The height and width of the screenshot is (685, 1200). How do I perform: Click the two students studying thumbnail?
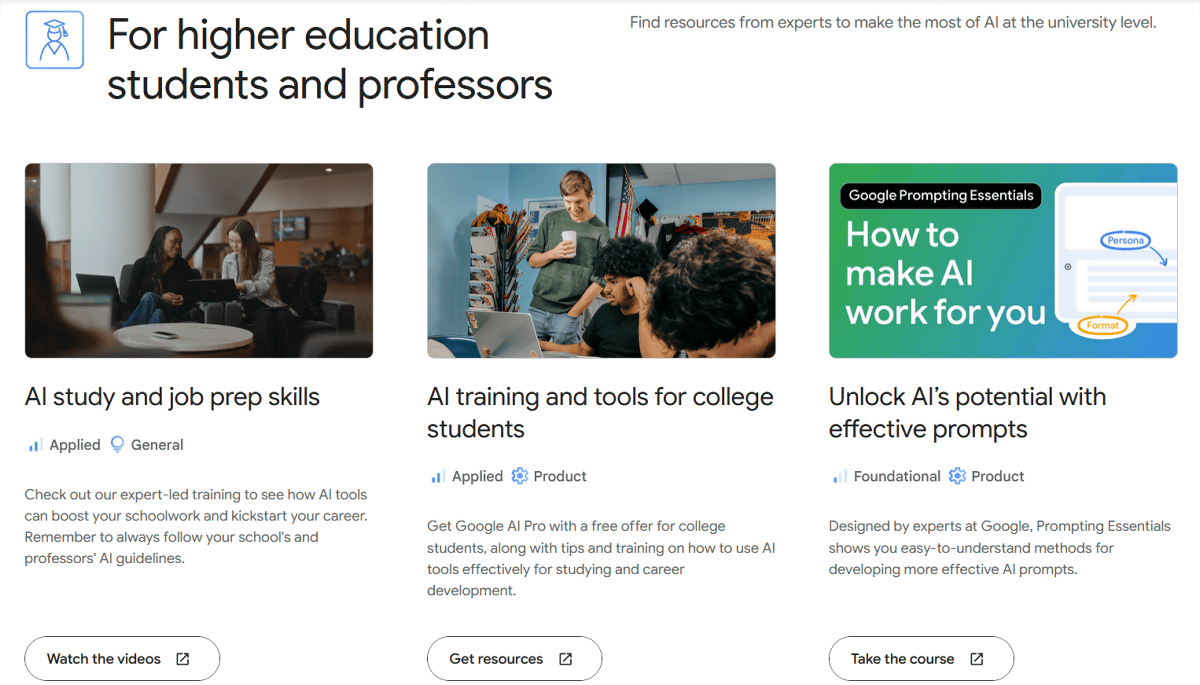pos(199,260)
